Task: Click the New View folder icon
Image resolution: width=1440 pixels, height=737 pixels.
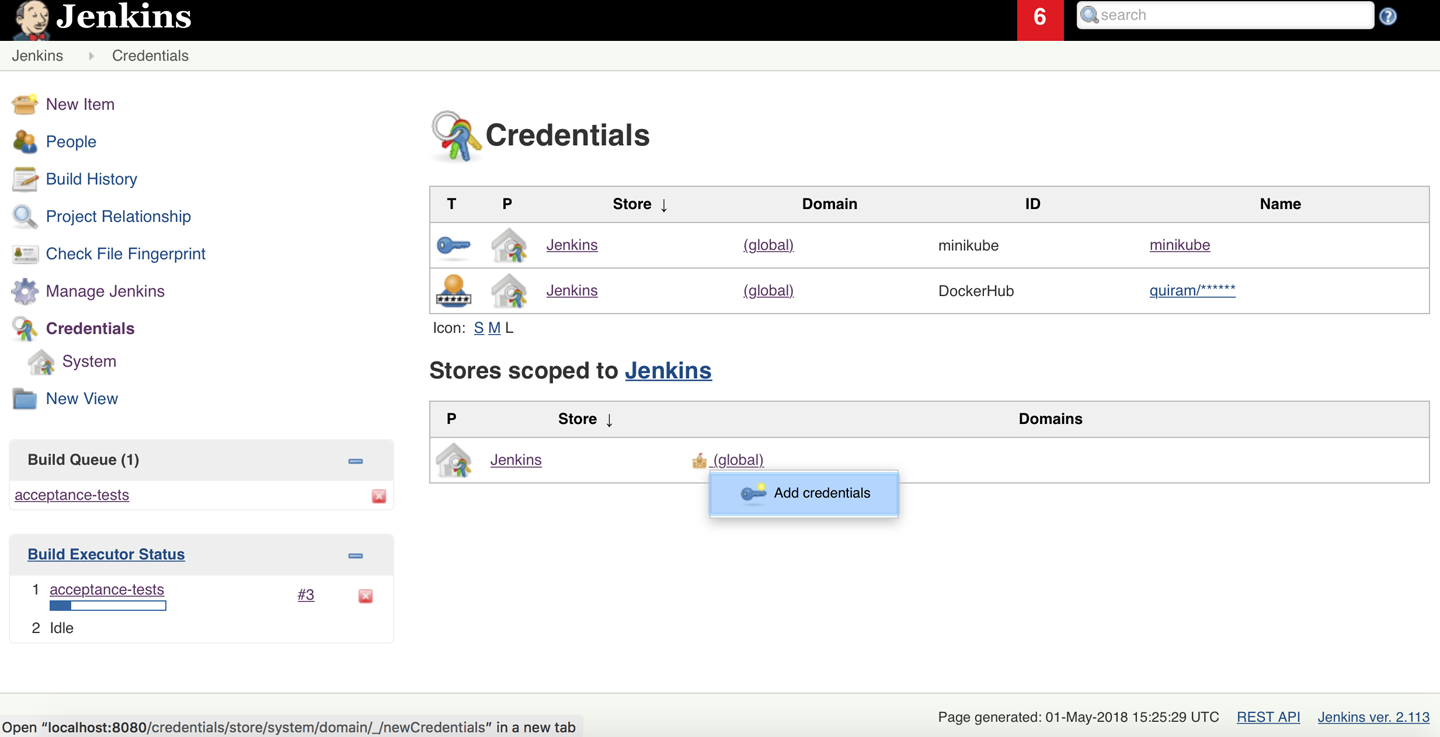Action: pyautogui.click(x=25, y=399)
